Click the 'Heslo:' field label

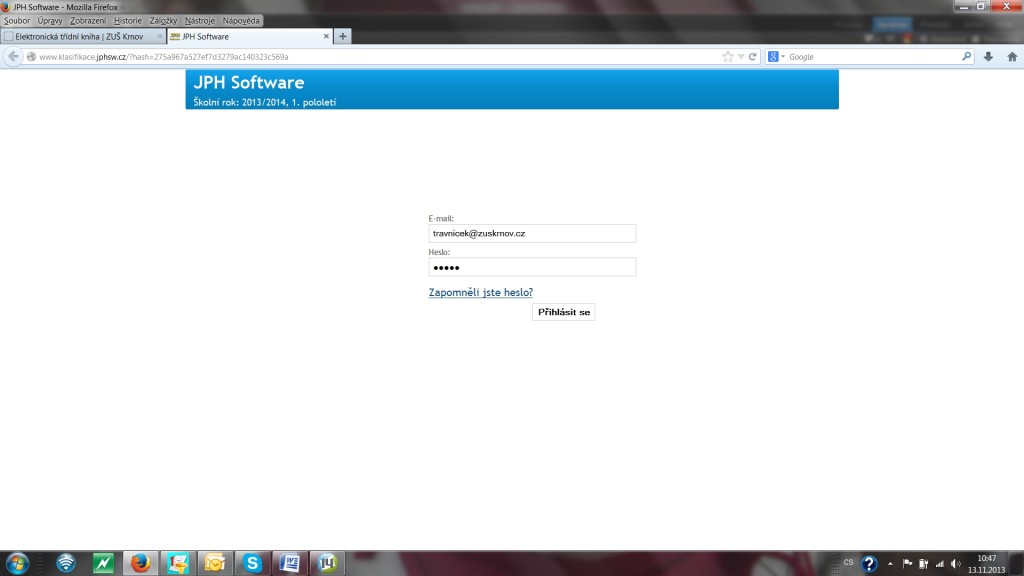tap(440, 252)
